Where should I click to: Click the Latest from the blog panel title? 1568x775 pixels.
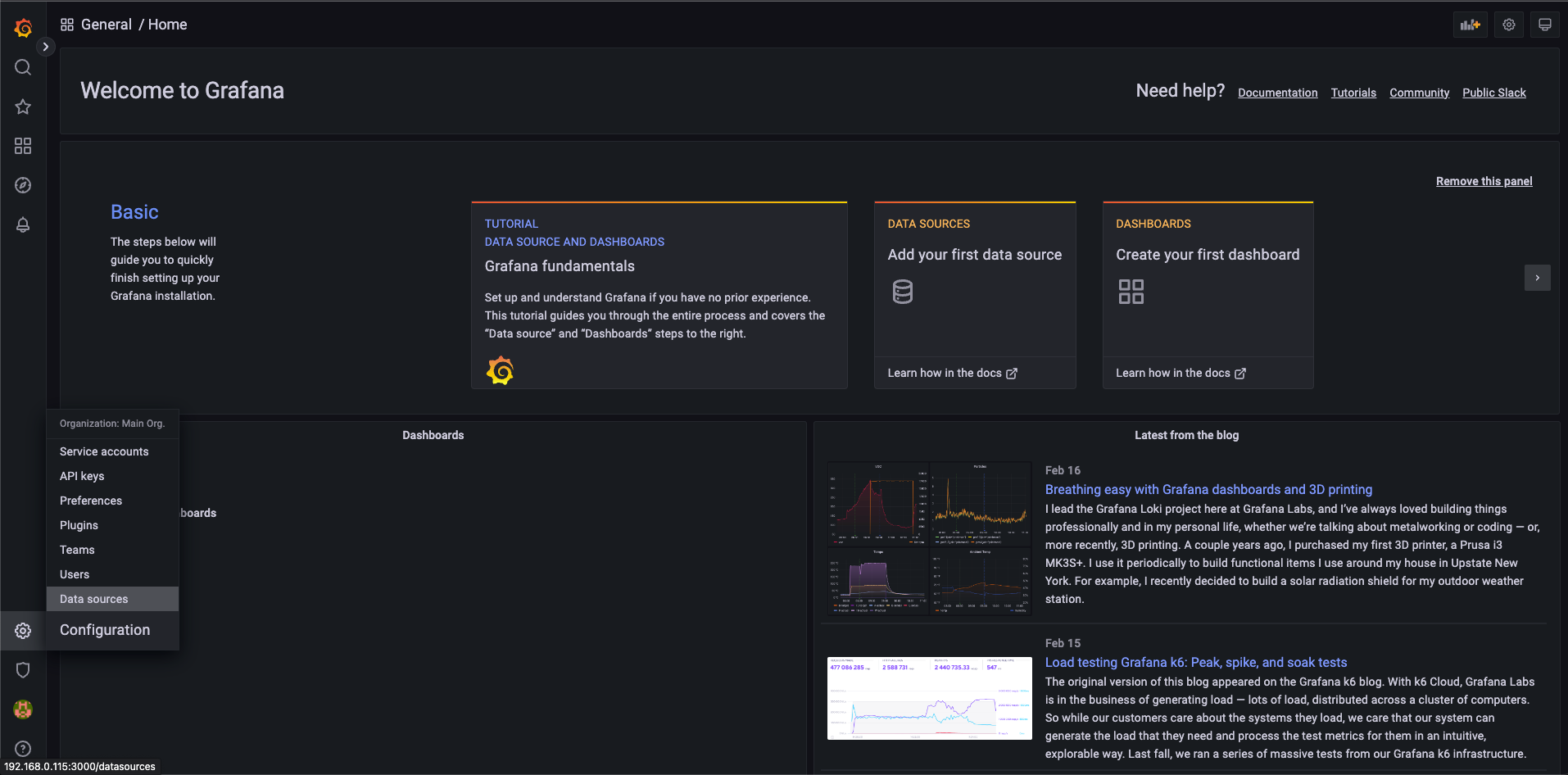point(1186,435)
